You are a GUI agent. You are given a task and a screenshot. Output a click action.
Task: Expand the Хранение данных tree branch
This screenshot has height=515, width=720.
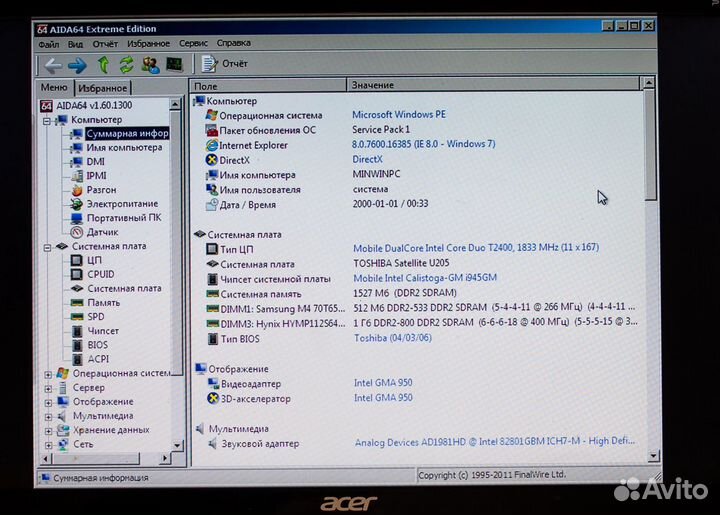48,431
